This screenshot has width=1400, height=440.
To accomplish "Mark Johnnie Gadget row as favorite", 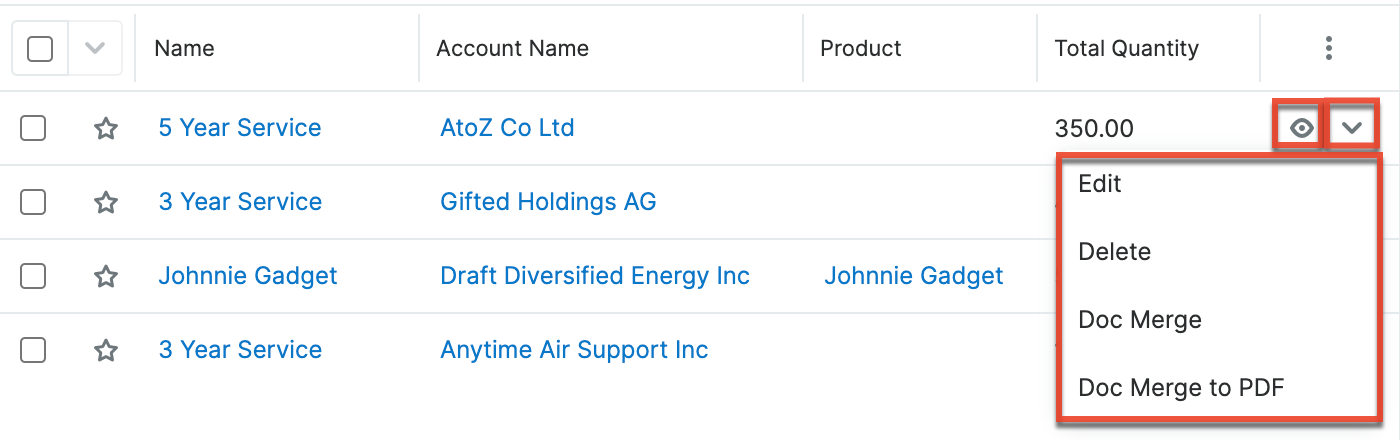I will point(106,277).
